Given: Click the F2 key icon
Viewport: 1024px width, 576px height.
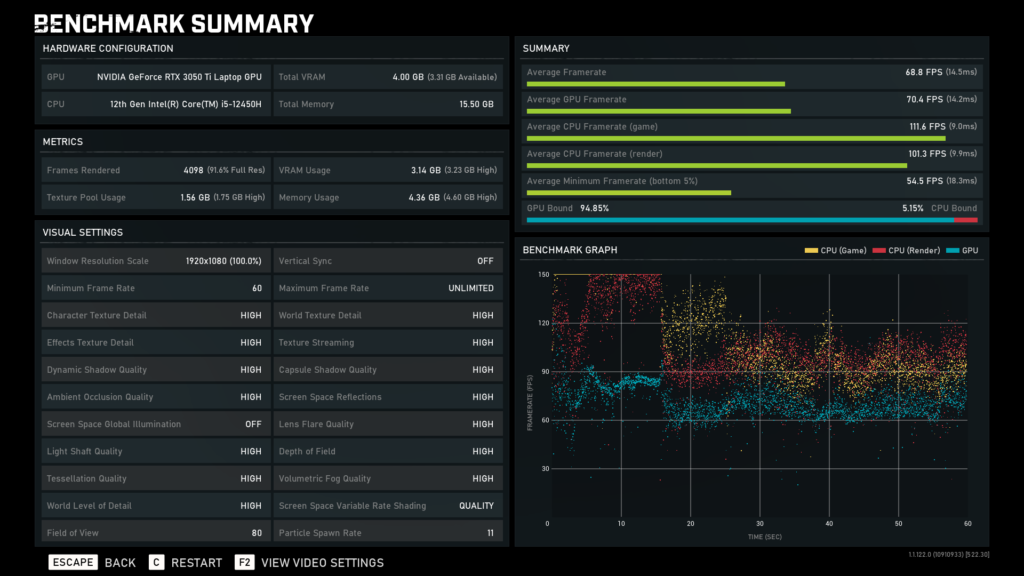Looking at the screenshot, I should coord(244,562).
